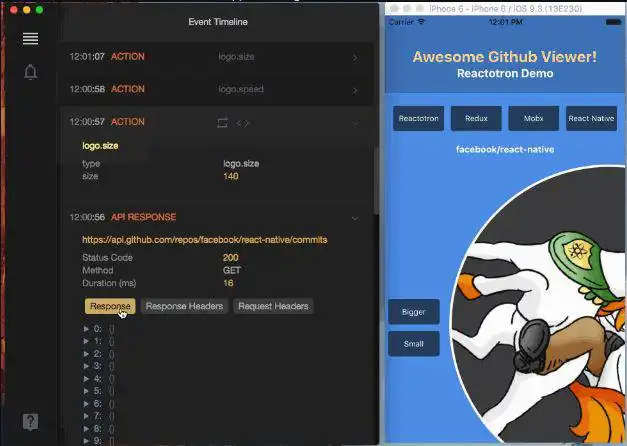This screenshot has width=627, height=446.
Task: Open the notifications bell in the sidebar
Action: 30,72
